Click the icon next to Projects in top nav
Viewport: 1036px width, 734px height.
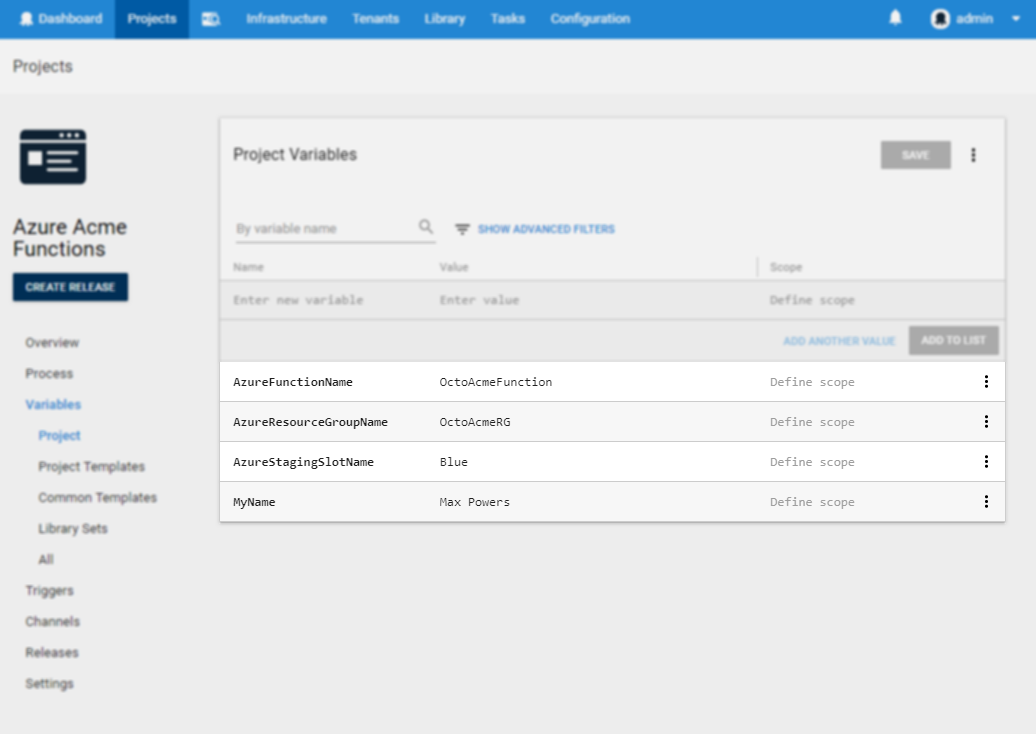pyautogui.click(x=211, y=19)
